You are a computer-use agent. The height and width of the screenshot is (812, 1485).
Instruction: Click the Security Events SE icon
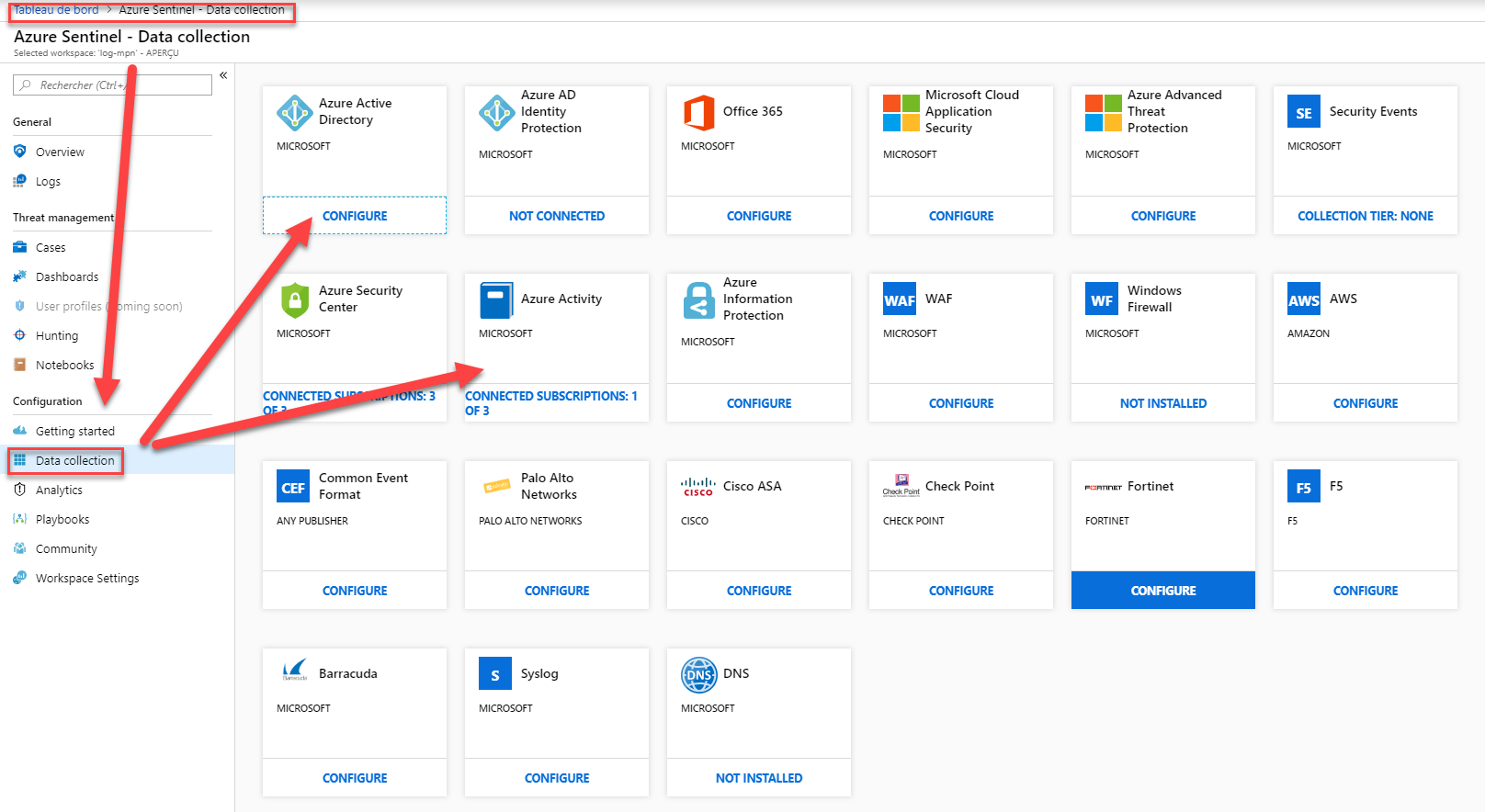coord(1304,112)
